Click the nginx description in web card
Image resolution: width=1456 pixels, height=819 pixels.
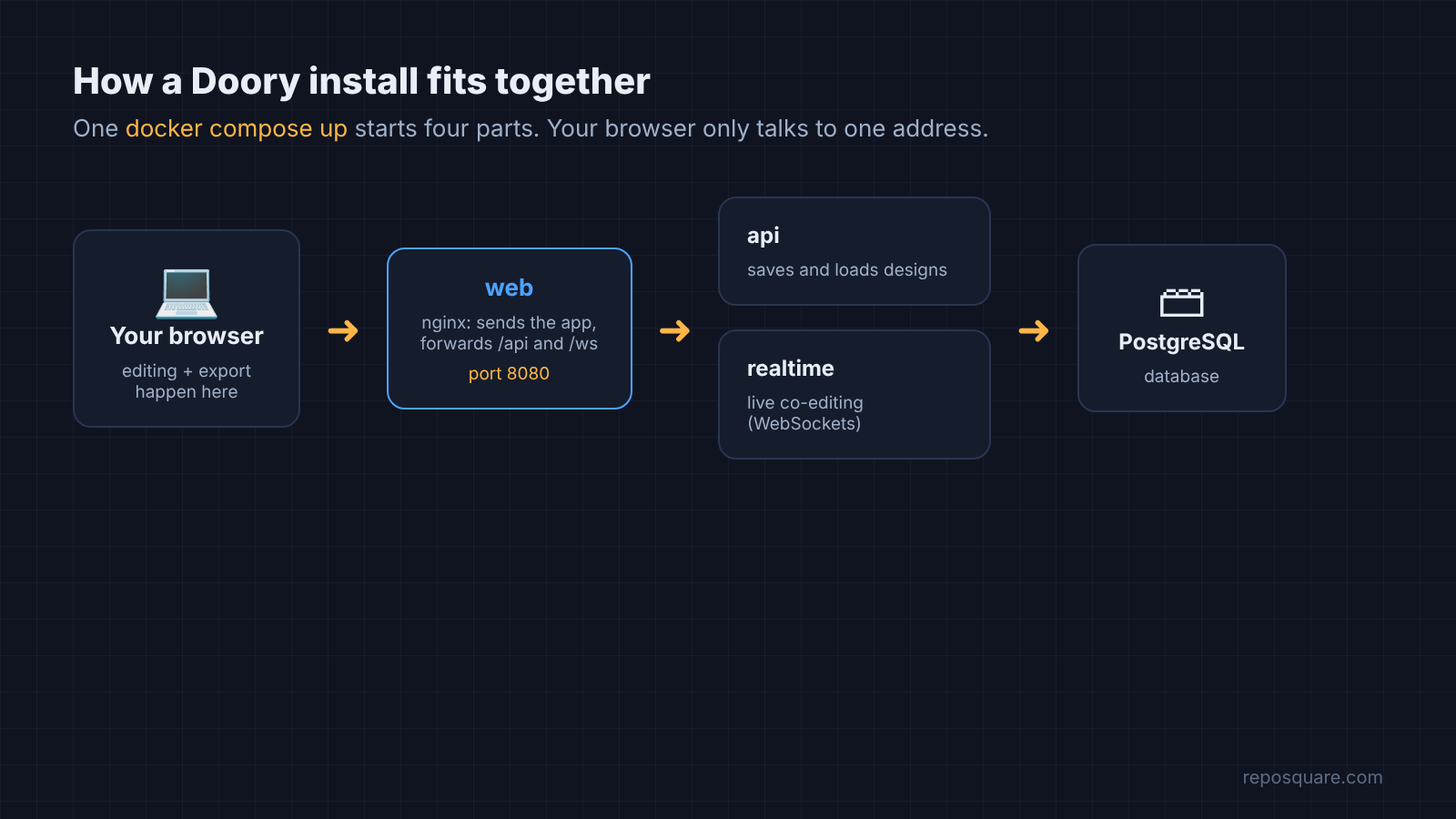click(x=509, y=333)
